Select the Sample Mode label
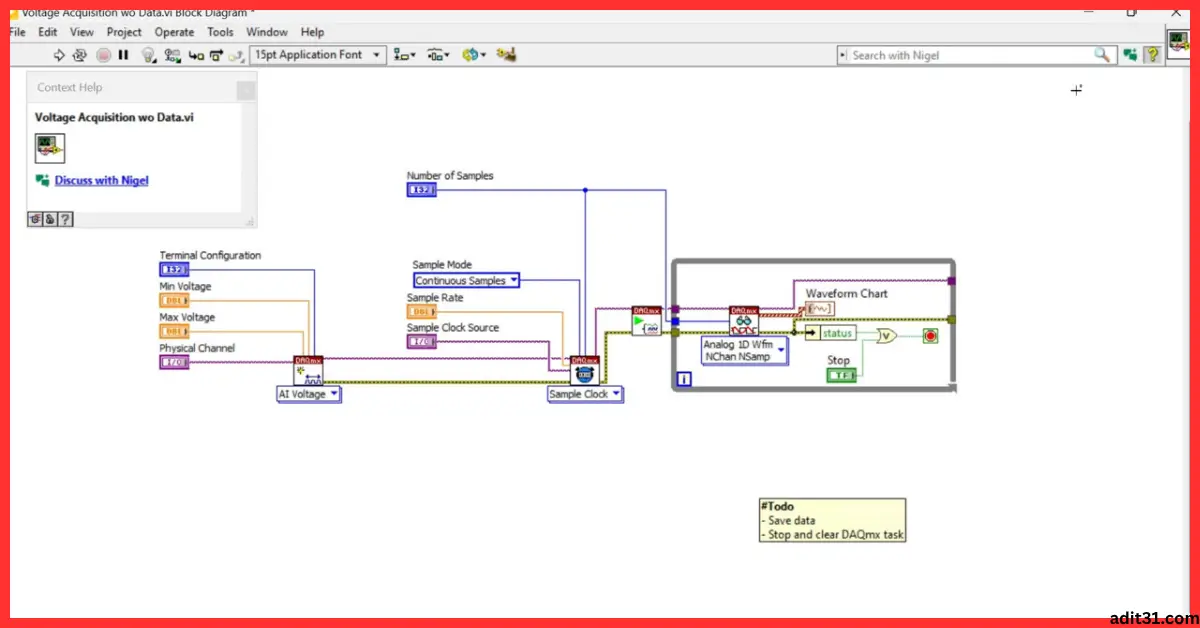This screenshot has width=1200, height=628. click(x=442, y=265)
